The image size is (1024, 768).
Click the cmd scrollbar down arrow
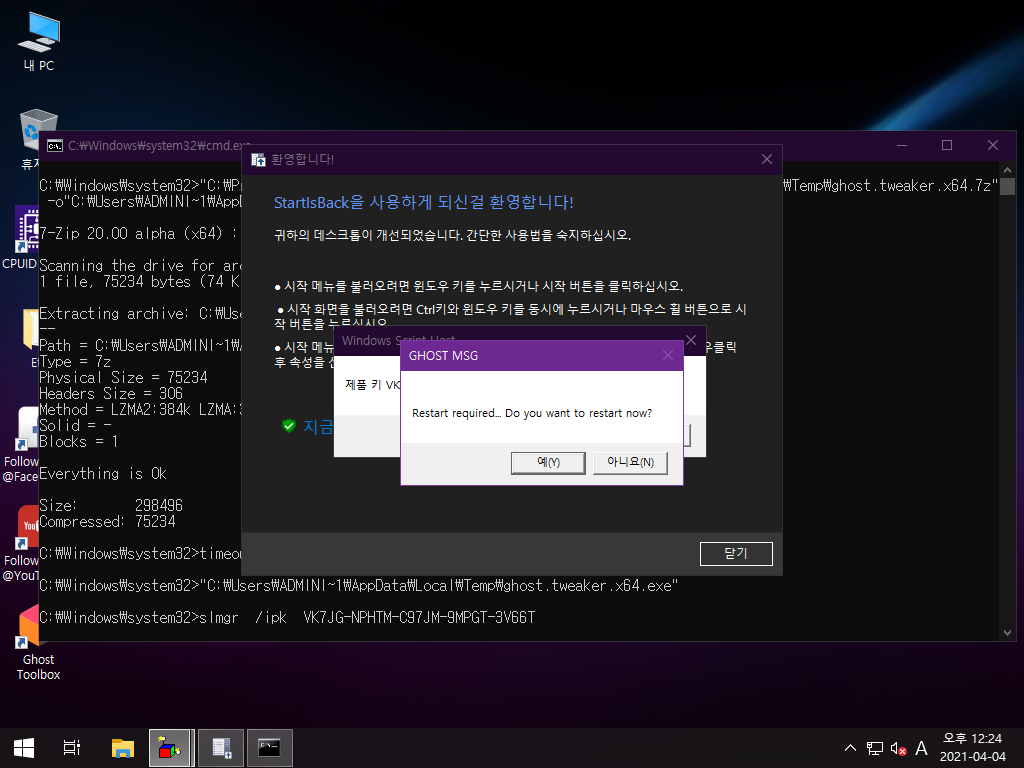pos(1007,632)
